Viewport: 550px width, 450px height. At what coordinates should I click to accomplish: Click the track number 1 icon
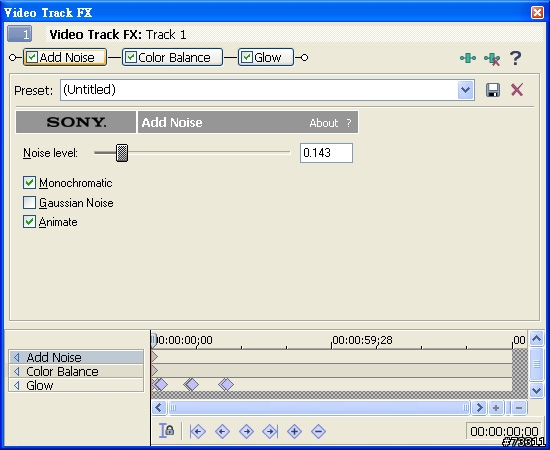tap(20, 34)
